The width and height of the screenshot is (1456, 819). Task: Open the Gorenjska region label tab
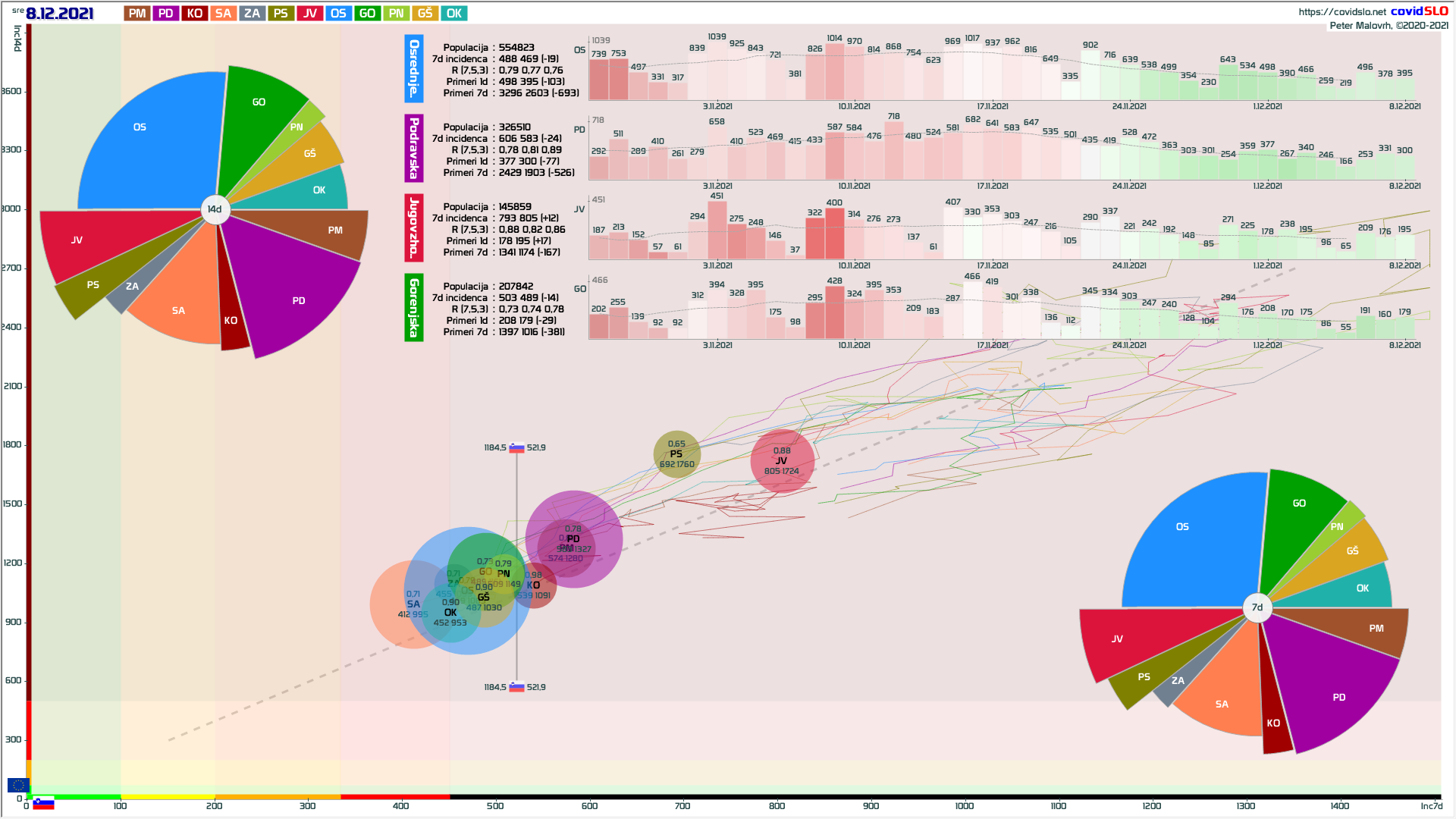pyautogui.click(x=414, y=307)
